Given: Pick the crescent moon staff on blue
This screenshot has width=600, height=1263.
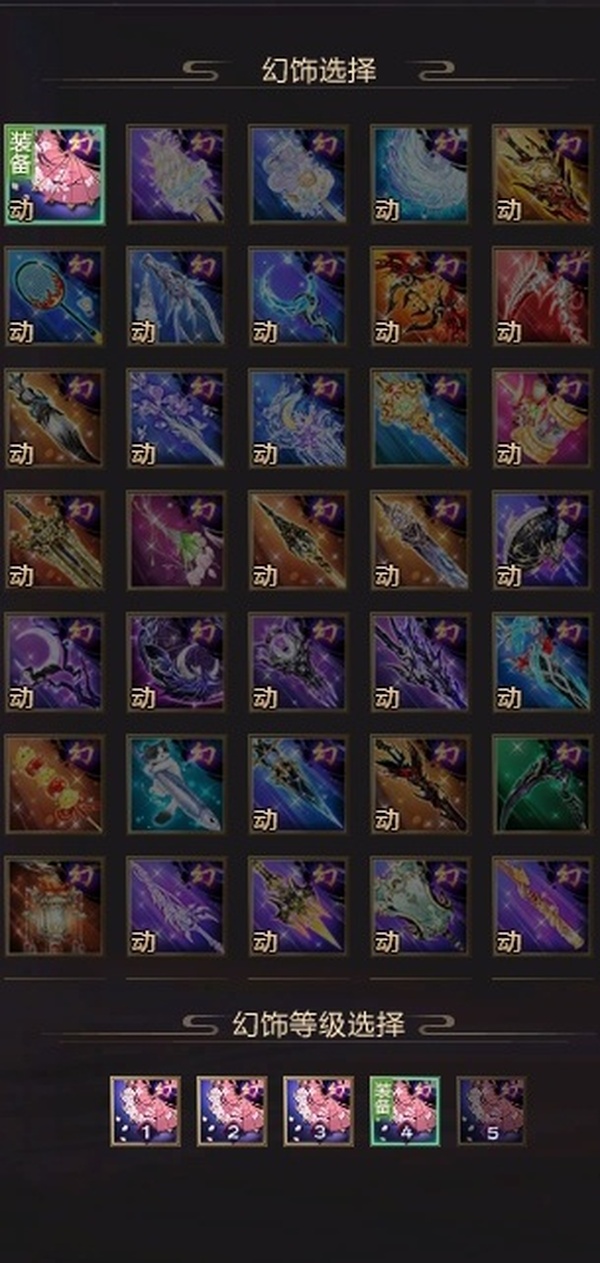Looking at the screenshot, I should tap(298, 296).
